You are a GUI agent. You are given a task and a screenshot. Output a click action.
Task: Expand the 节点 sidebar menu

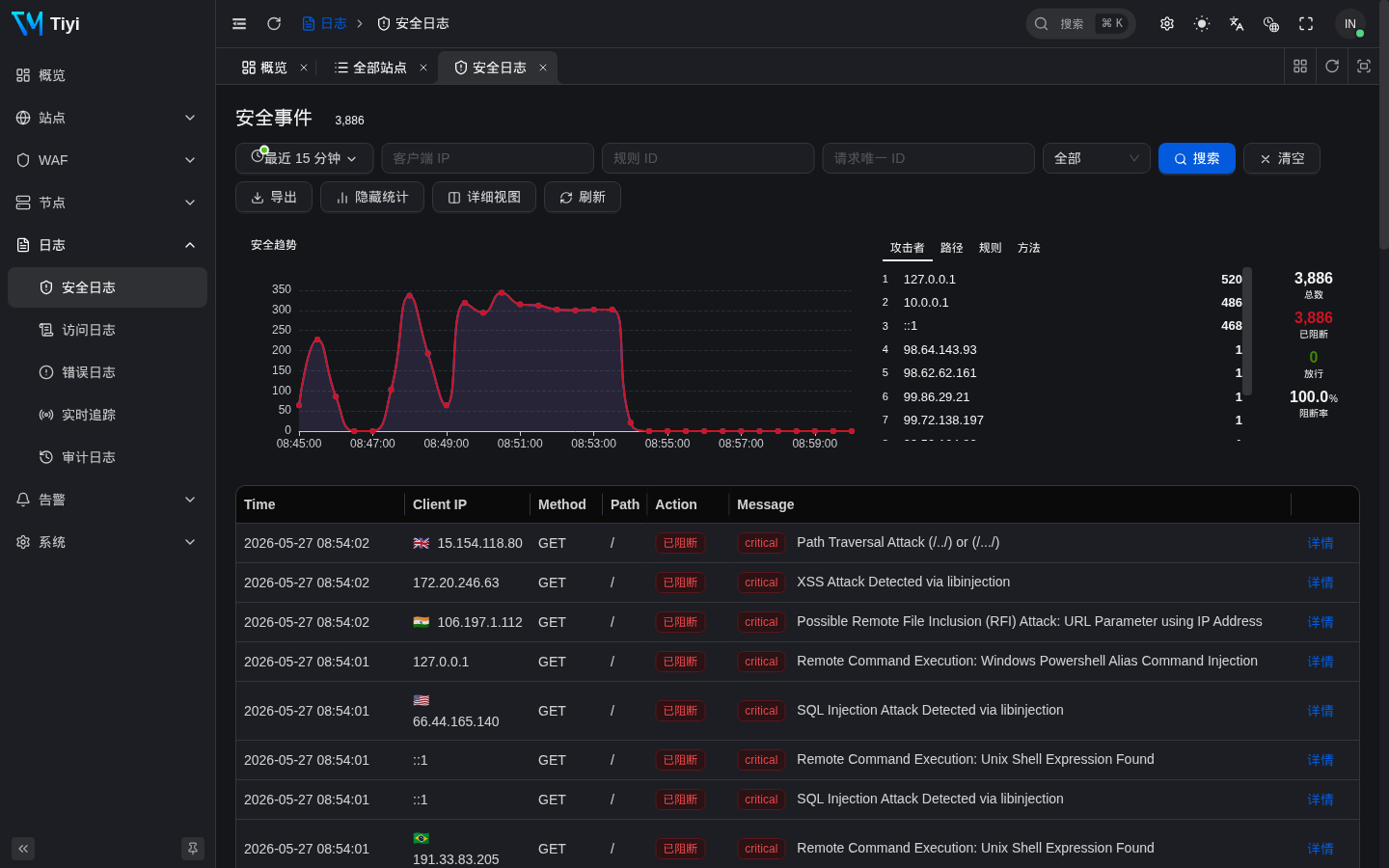107,203
